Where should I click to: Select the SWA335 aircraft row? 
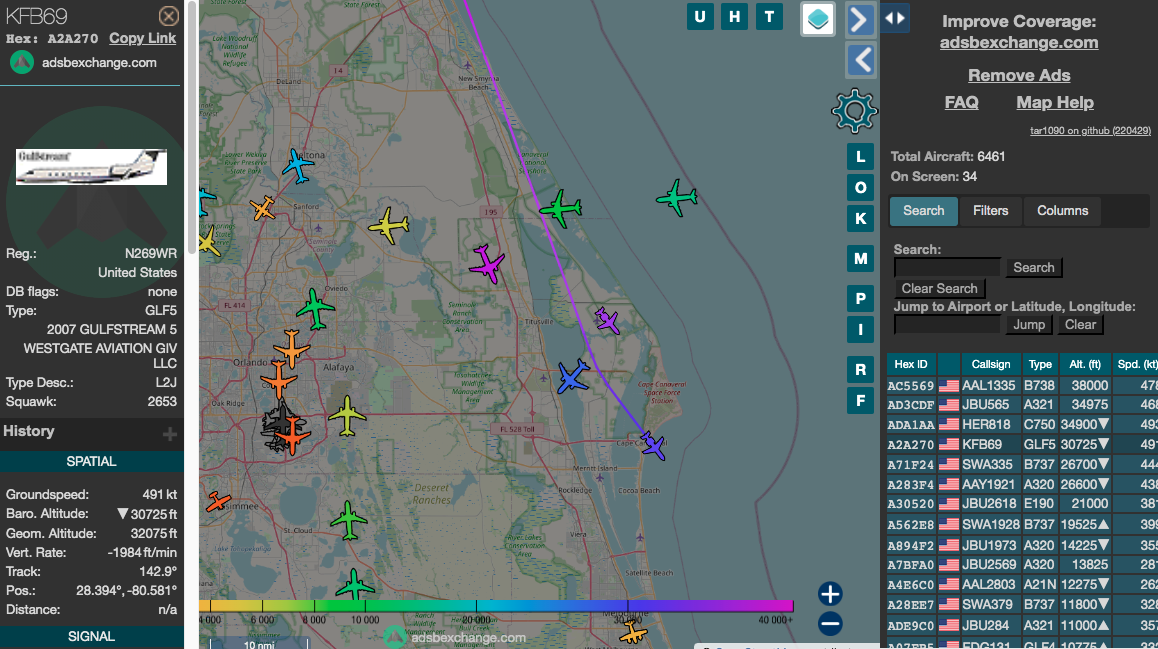[x=1022, y=464]
